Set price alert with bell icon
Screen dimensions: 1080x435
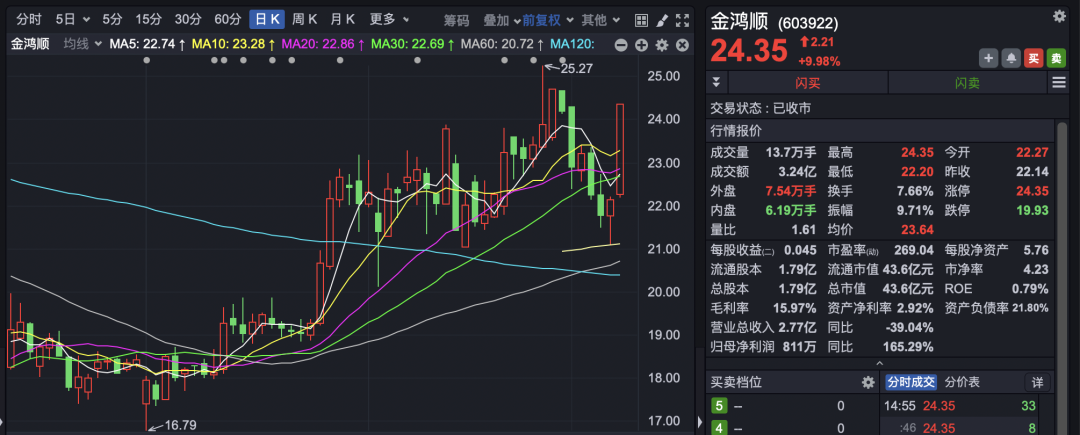click(1011, 59)
